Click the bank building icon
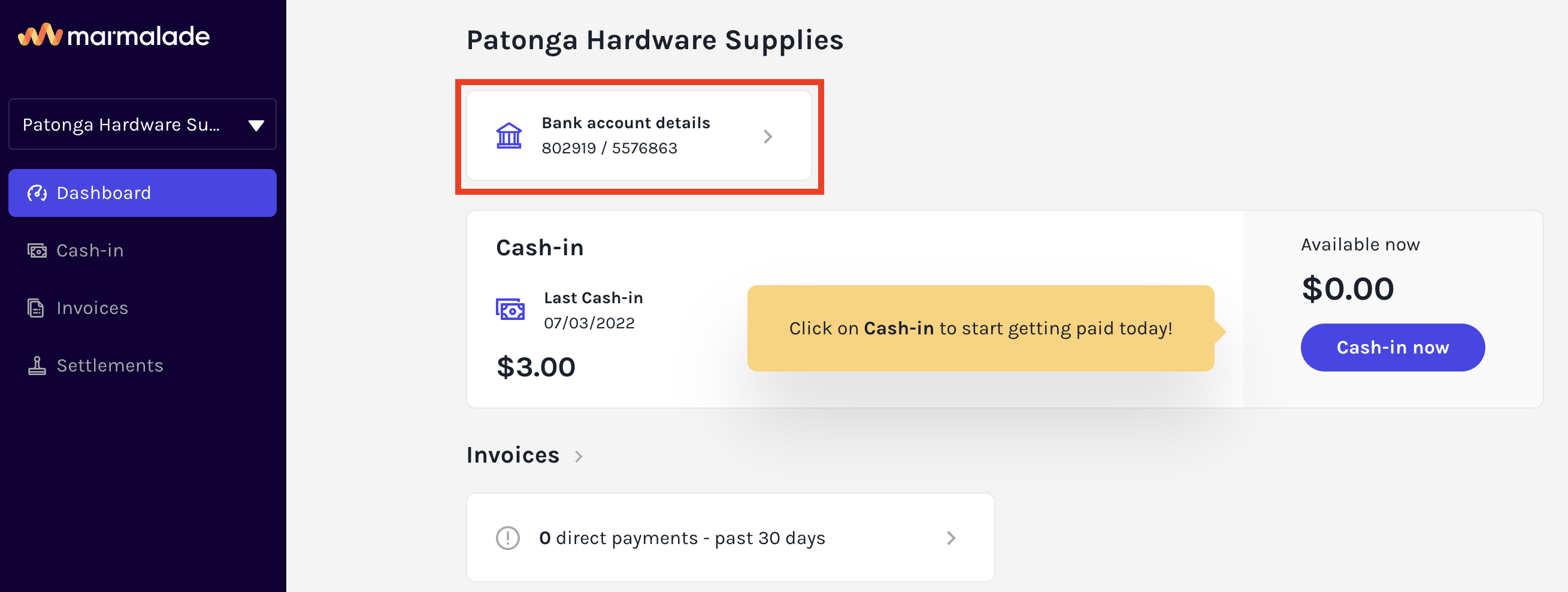Viewport: 1568px width, 592px height. (509, 135)
